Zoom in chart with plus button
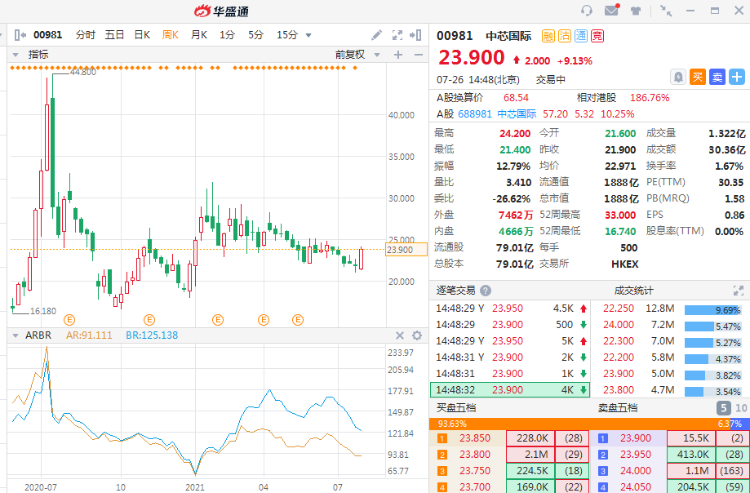Screen dimensions: 750x493 (x=398, y=54)
